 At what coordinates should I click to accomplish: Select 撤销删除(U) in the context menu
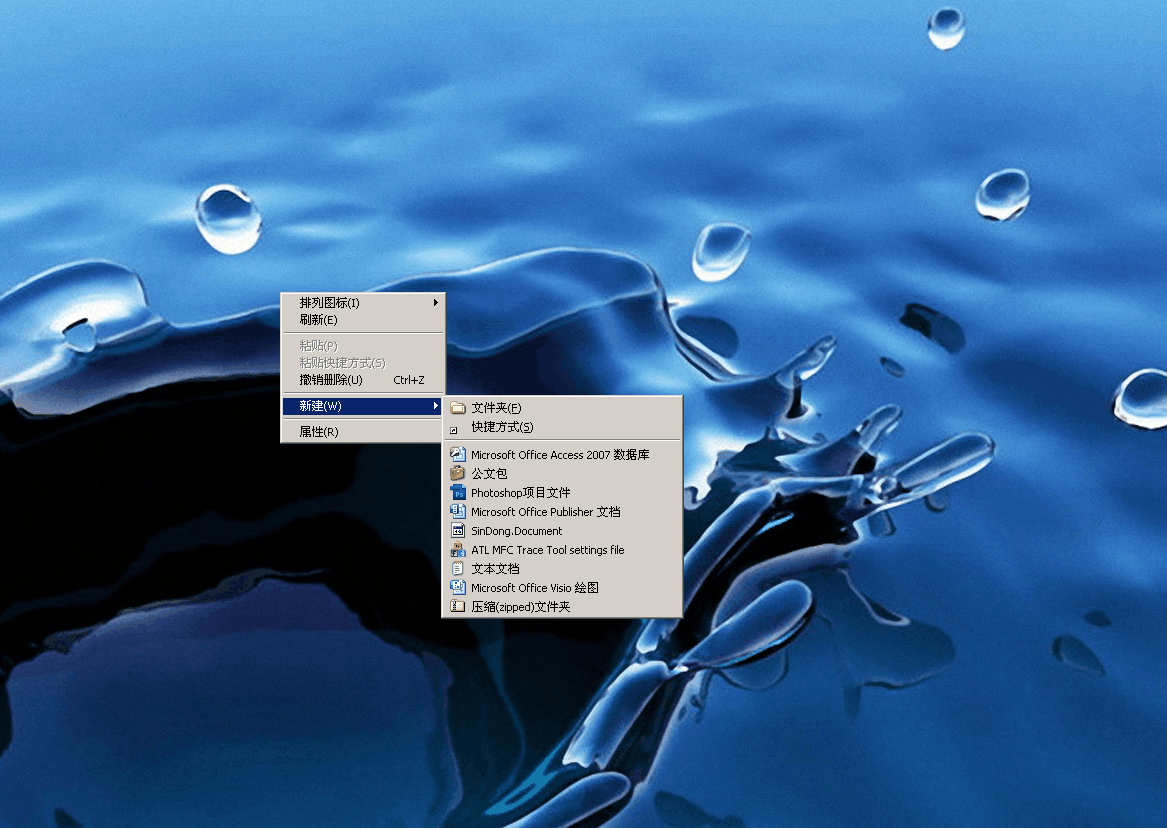tap(363, 380)
